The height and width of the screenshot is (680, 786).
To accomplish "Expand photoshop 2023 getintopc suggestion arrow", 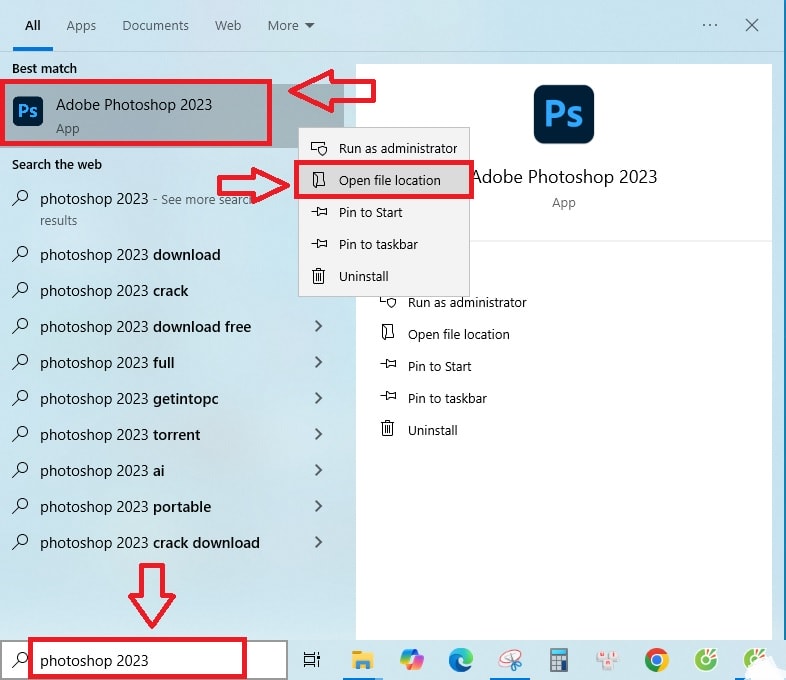I will click(x=318, y=398).
